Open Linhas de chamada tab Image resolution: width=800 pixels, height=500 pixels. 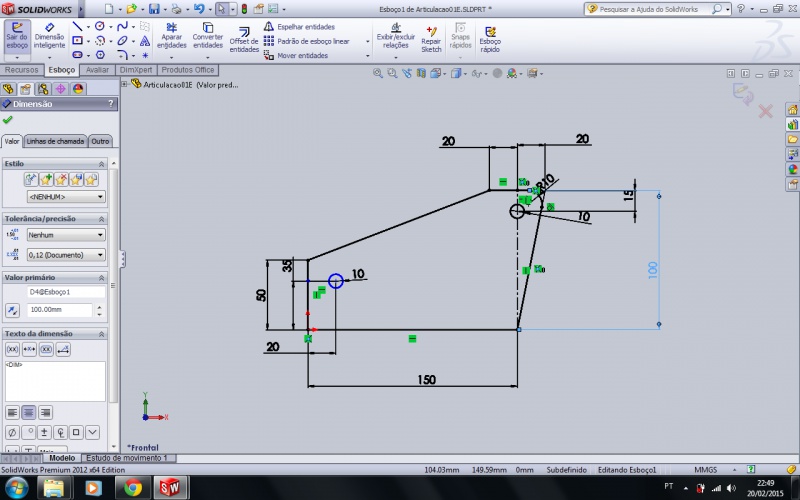click(x=55, y=141)
